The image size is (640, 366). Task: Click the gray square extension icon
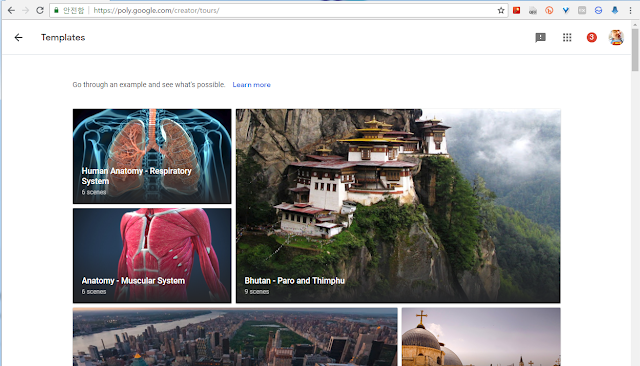click(582, 11)
